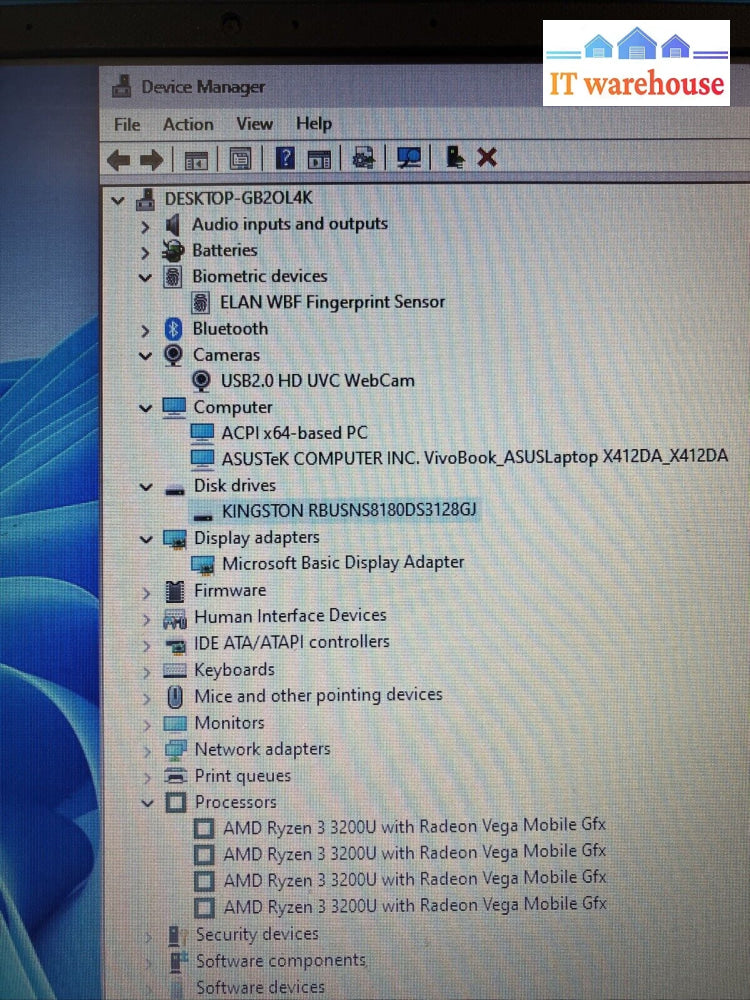Screen dimensions: 750x1000
Task: Expand the Network adapters category
Action: coord(147,750)
